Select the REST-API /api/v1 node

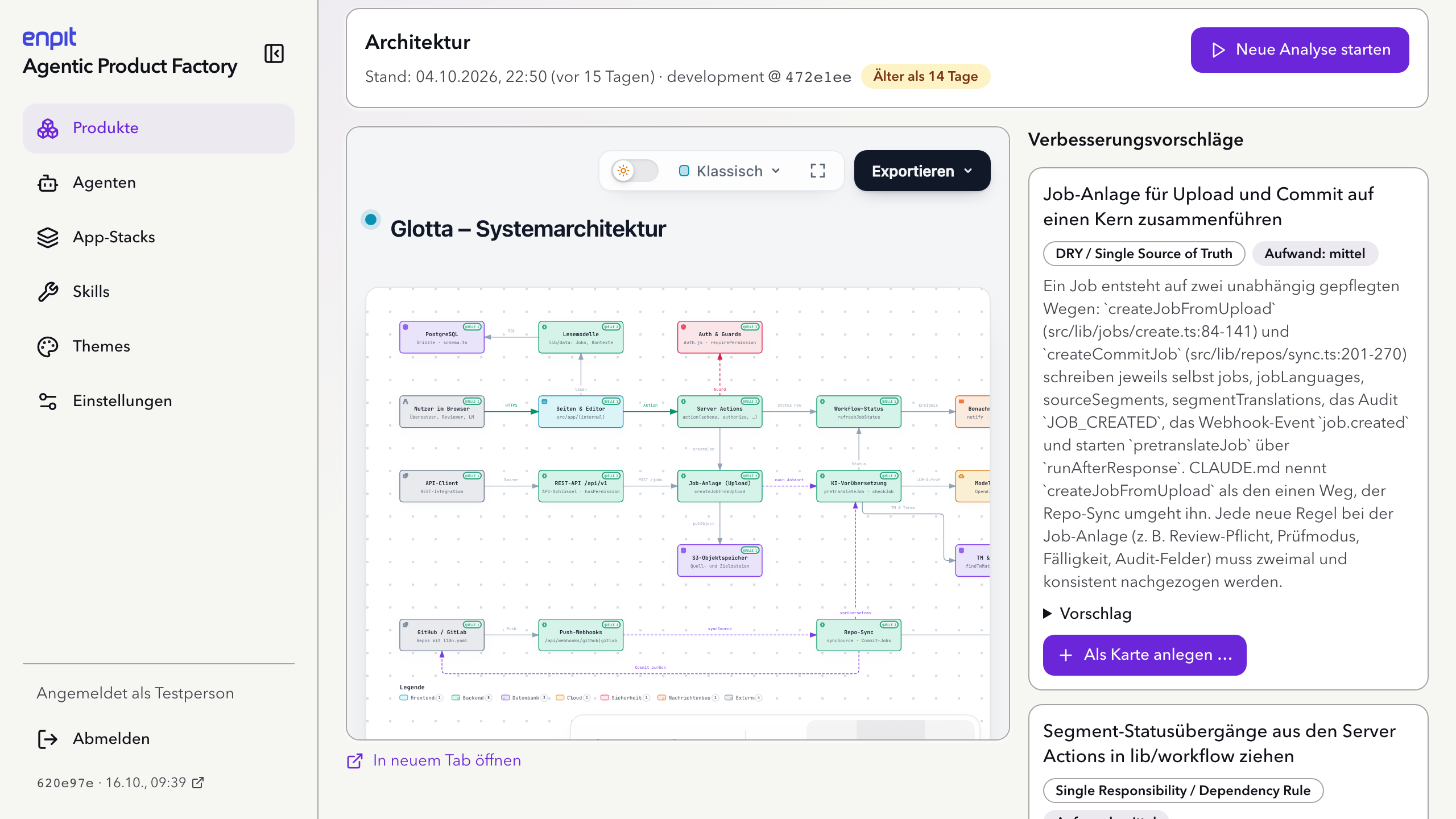581,486
